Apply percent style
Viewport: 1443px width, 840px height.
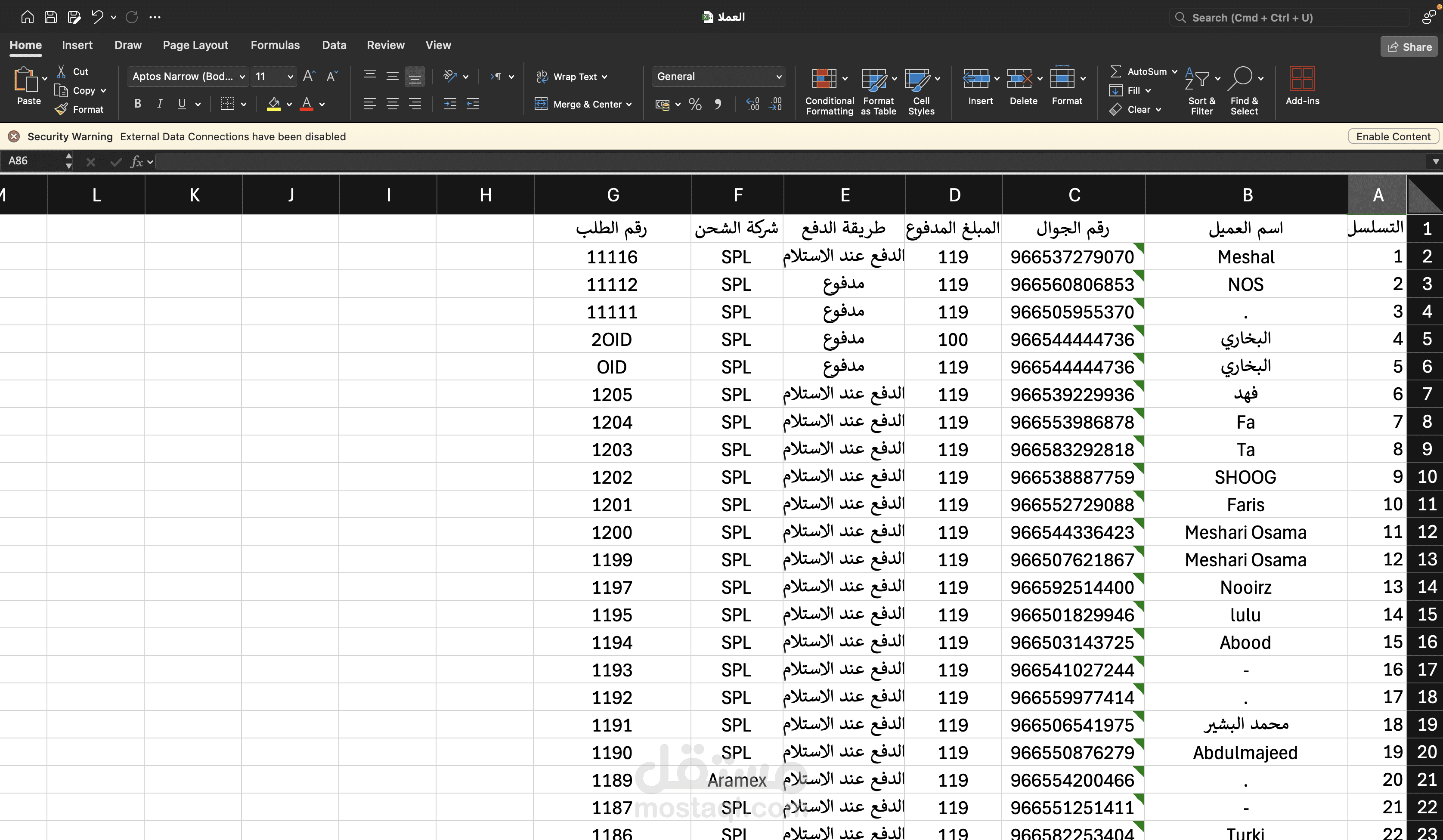(x=695, y=104)
